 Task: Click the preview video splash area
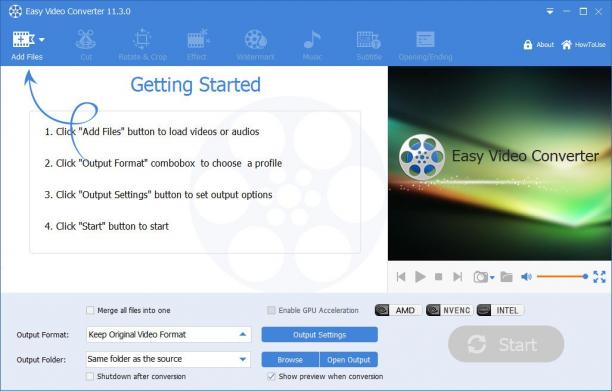pyautogui.click(x=500, y=163)
